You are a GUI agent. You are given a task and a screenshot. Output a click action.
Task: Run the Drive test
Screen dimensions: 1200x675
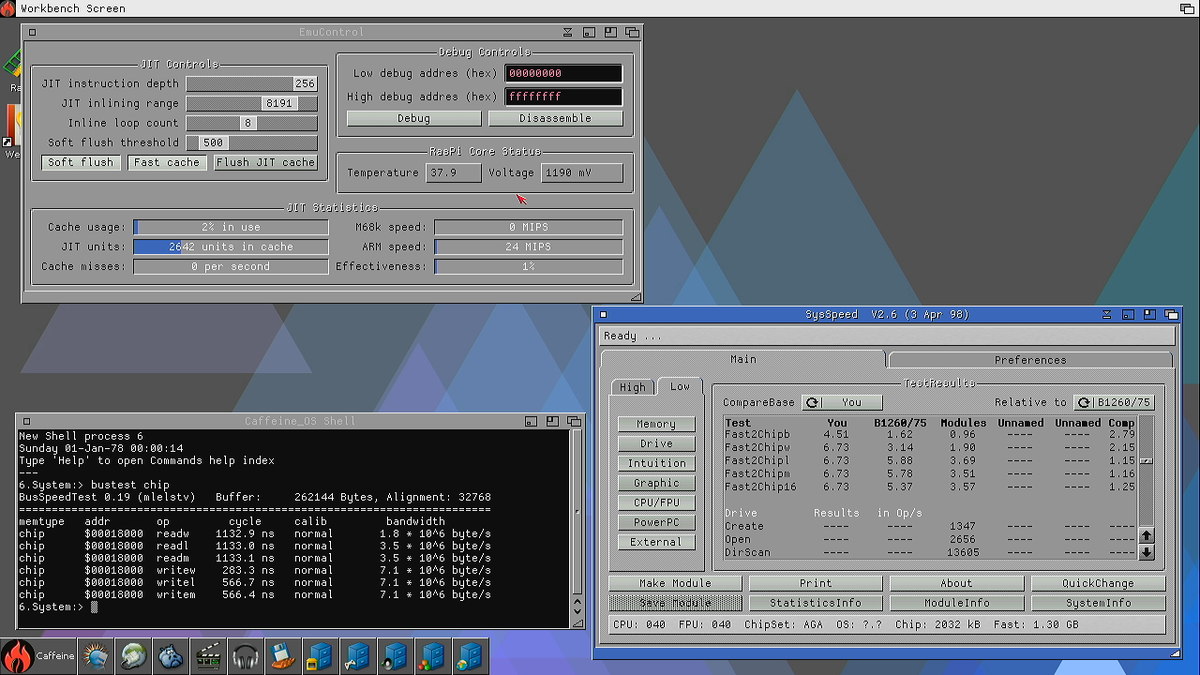point(656,443)
